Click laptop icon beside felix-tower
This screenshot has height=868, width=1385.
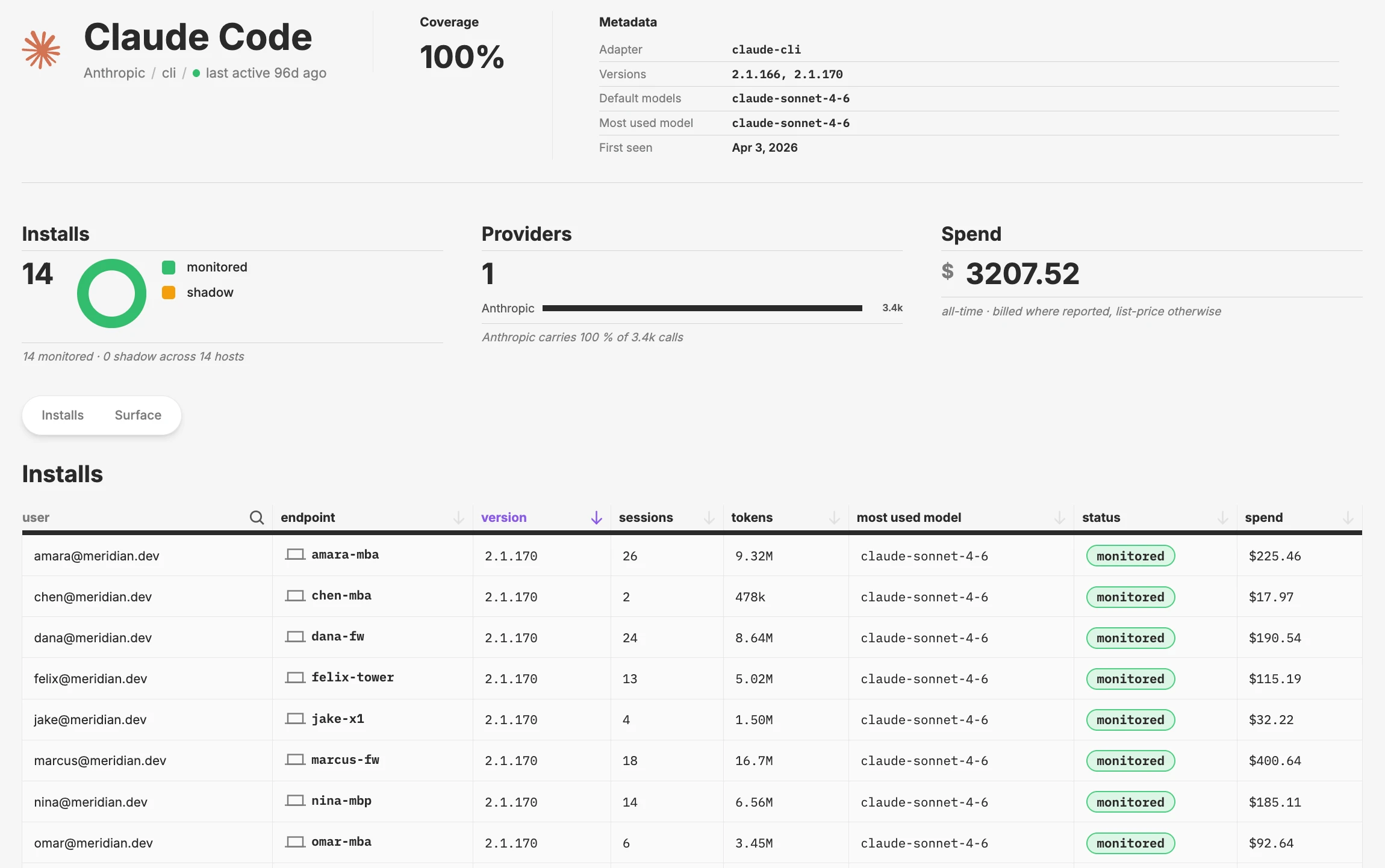pyautogui.click(x=295, y=677)
